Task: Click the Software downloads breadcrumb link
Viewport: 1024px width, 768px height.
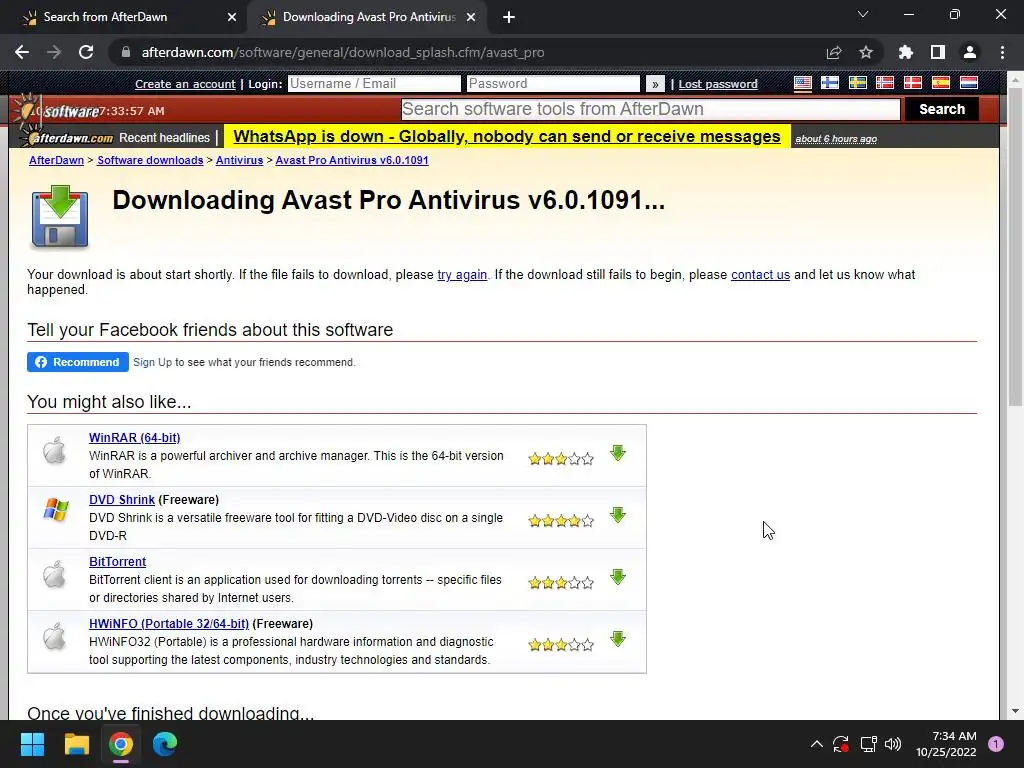Action: [x=150, y=160]
